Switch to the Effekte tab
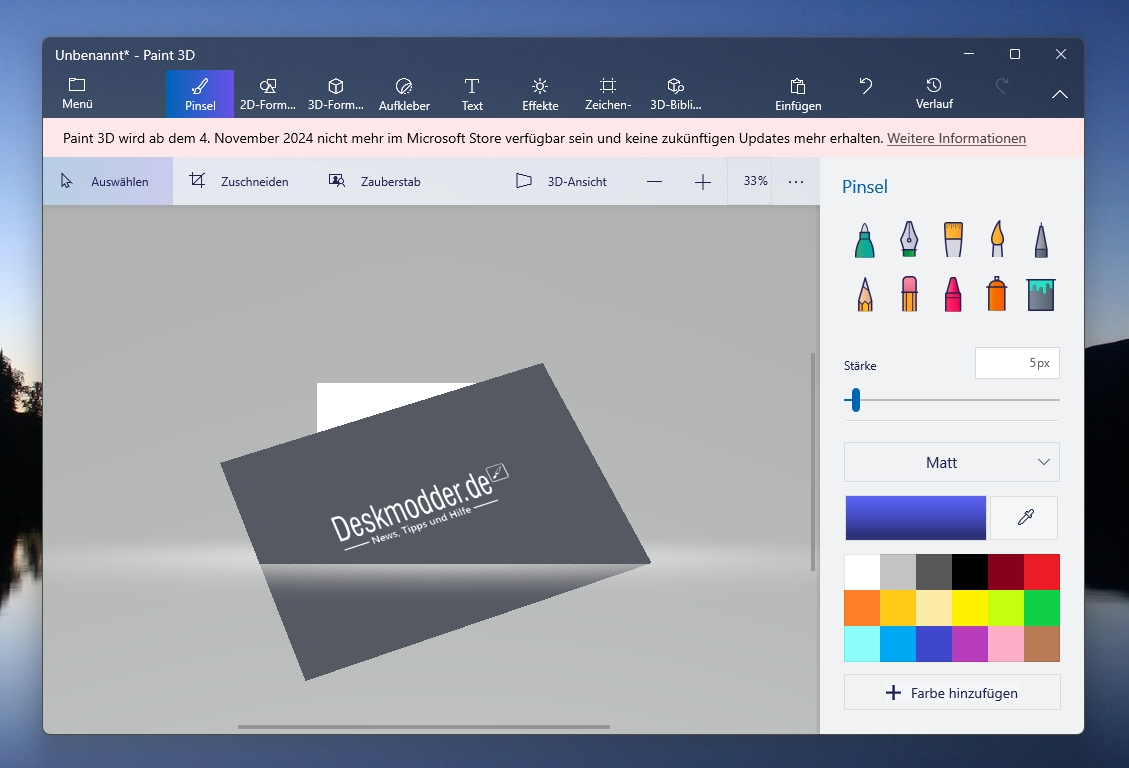This screenshot has height=768, width=1129. (x=540, y=94)
